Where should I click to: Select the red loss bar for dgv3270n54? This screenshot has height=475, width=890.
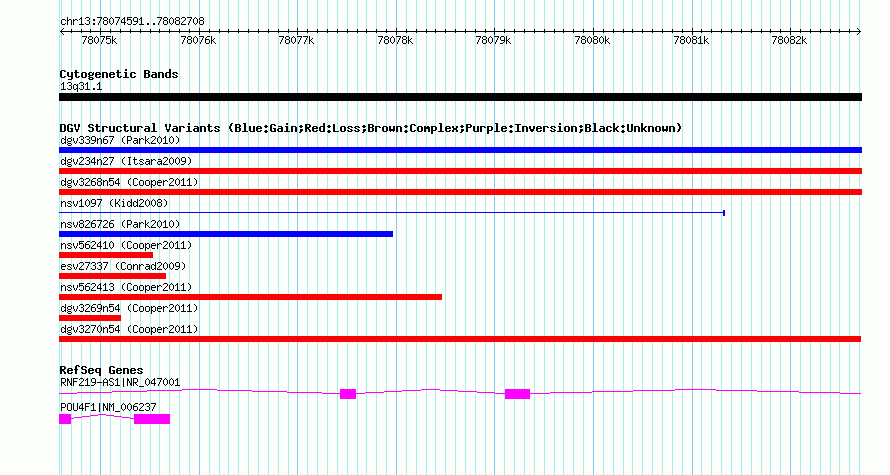tap(460, 339)
